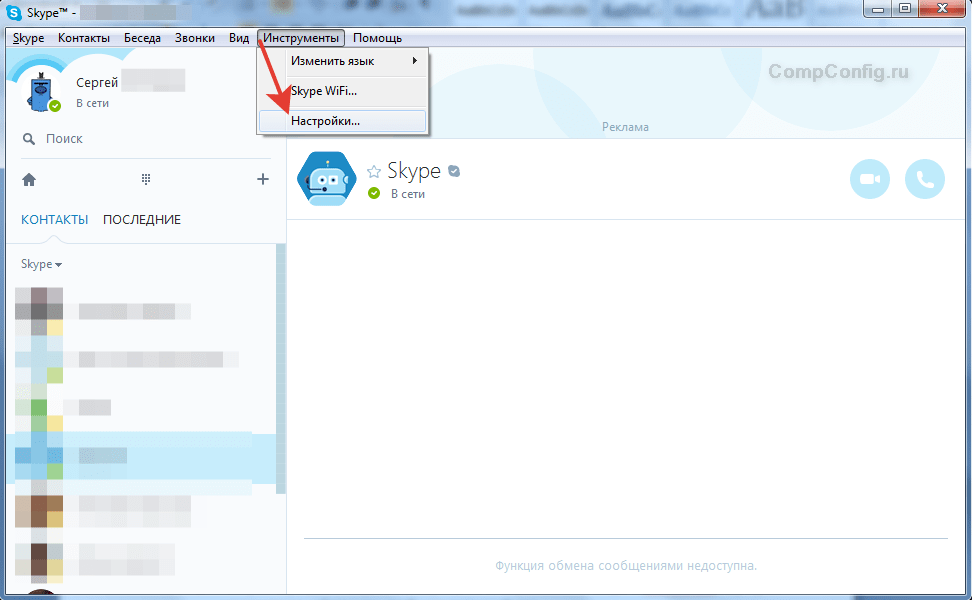Viewport: 972px width, 600px height.
Task: Switch to the ПОСЛЕДНИЕ tab
Action: click(142, 219)
